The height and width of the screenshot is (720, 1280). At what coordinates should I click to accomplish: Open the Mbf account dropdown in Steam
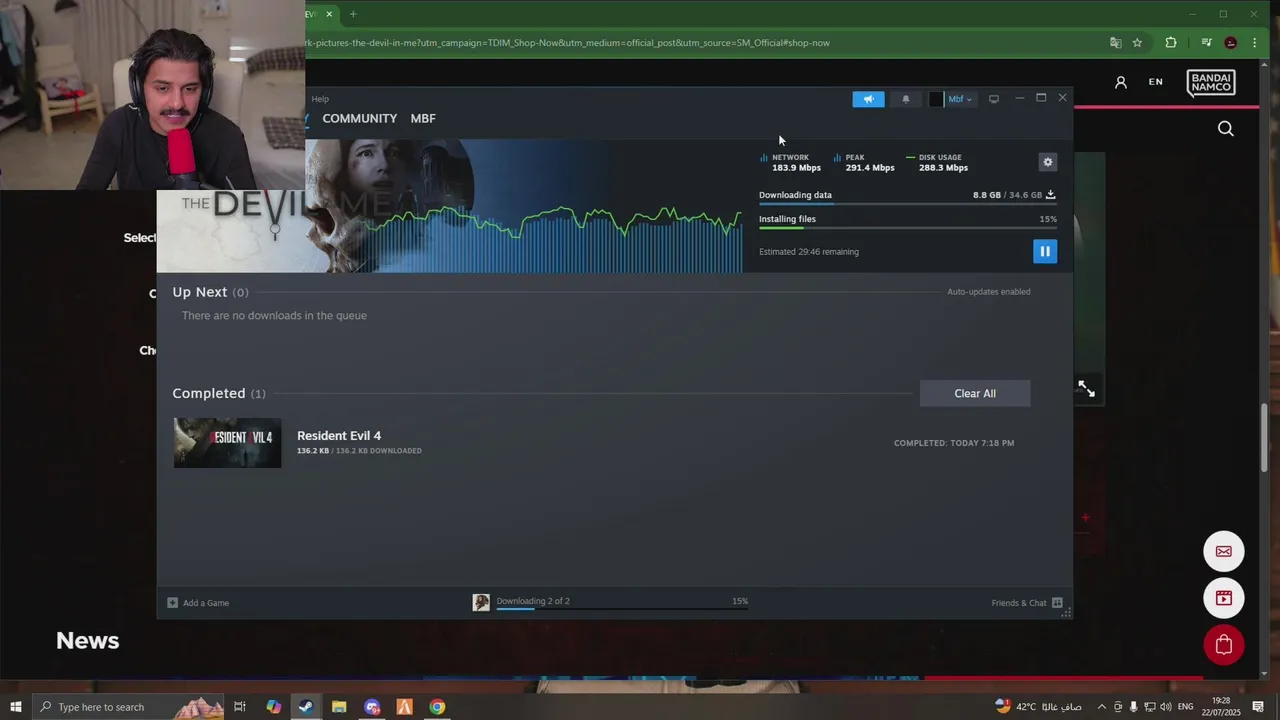click(960, 99)
